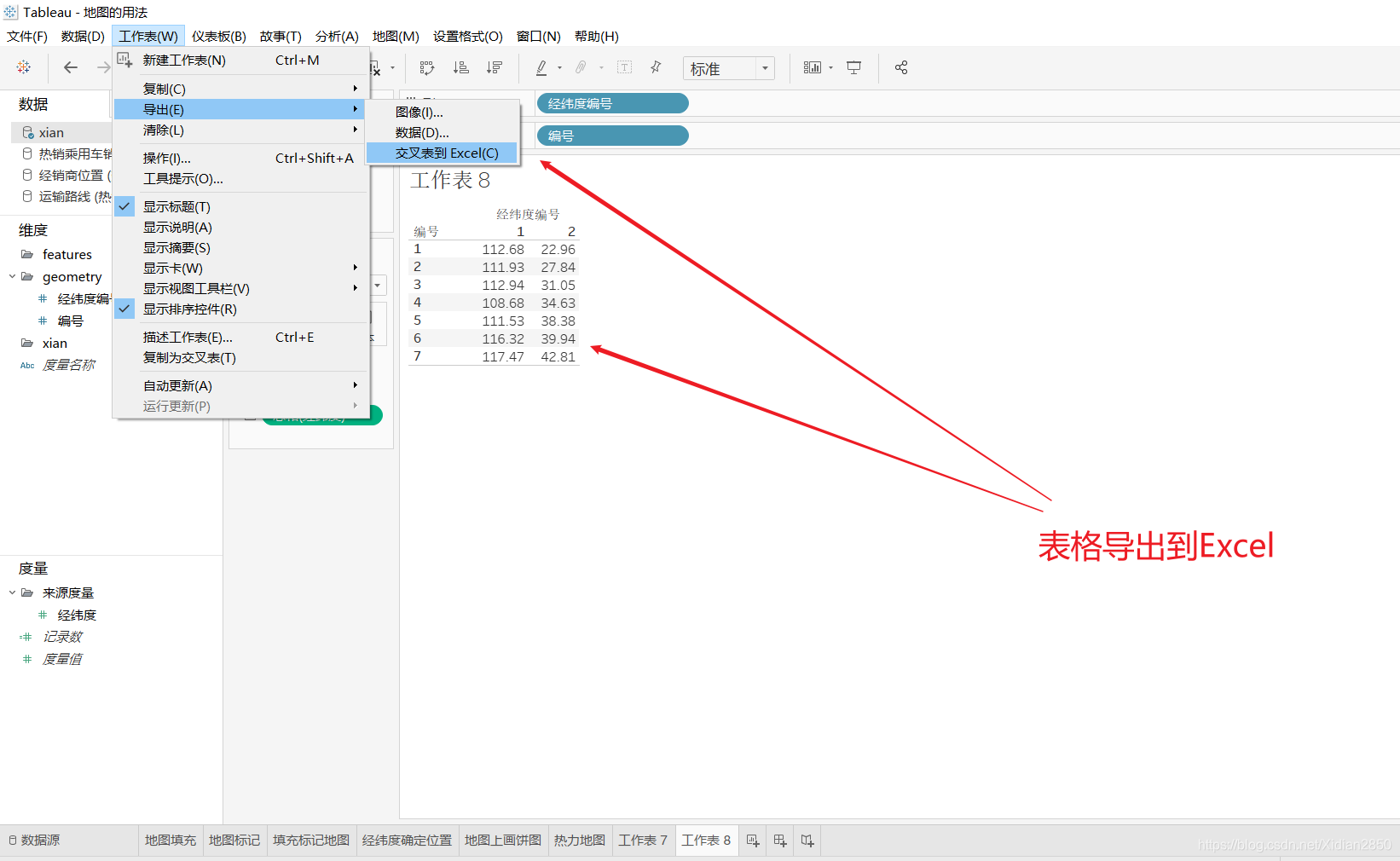The height and width of the screenshot is (861, 1400).
Task: Click table cell value 112.68
Action: tap(503, 249)
